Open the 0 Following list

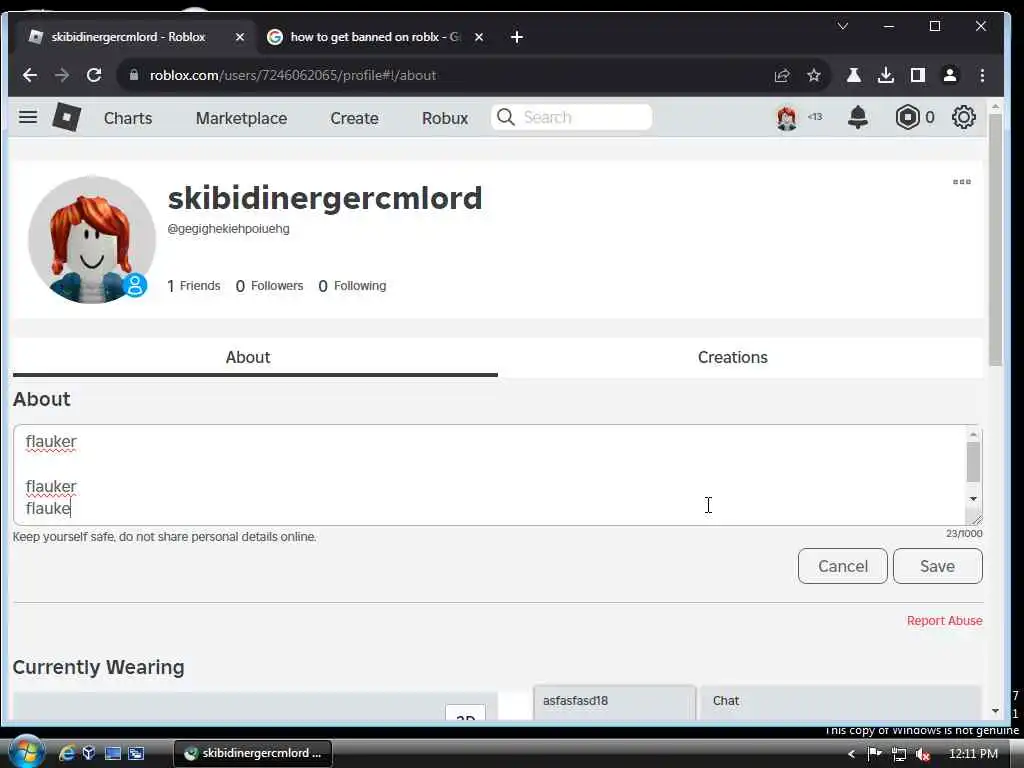[x=352, y=286]
